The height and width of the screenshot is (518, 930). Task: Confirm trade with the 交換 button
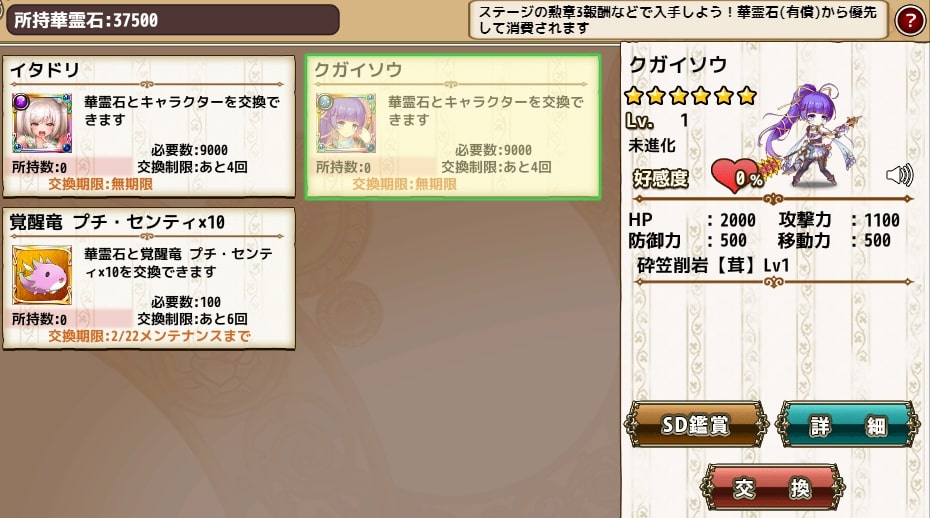pyautogui.click(x=772, y=488)
